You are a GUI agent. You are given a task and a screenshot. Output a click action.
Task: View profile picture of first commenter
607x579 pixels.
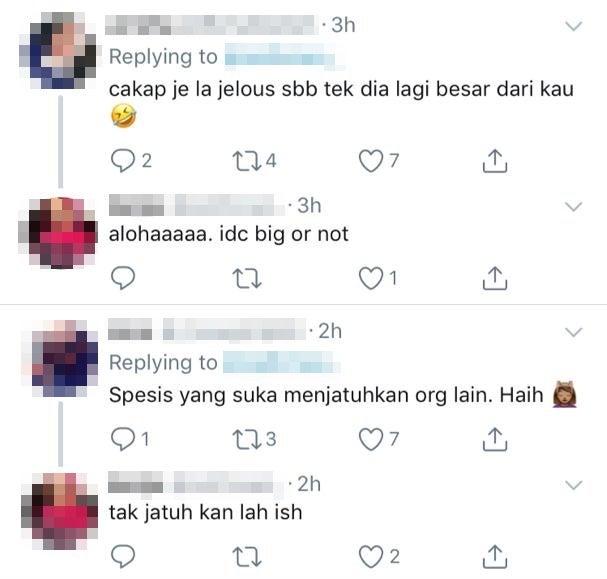point(58,50)
